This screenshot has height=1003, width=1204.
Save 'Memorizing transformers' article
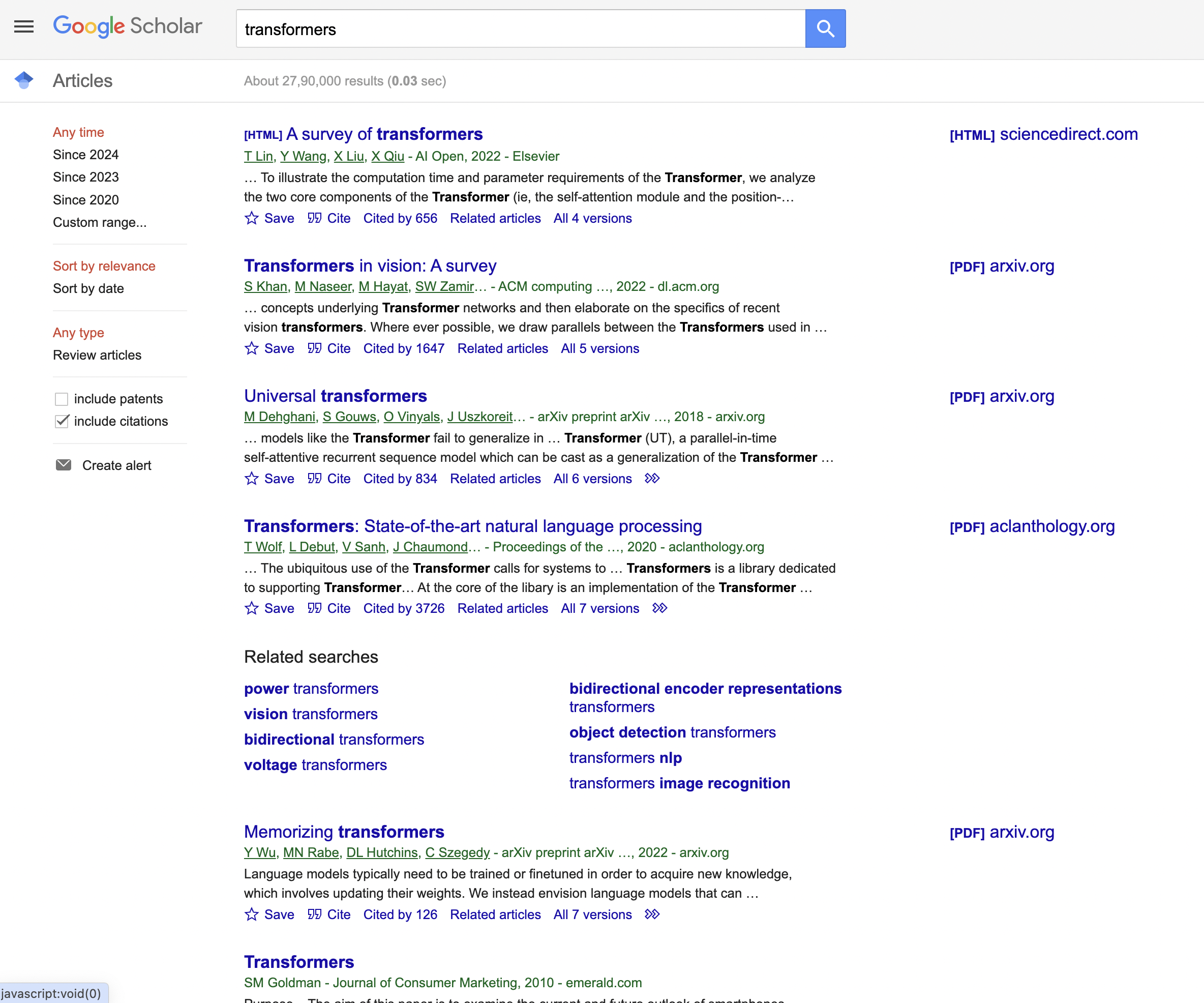[269, 914]
